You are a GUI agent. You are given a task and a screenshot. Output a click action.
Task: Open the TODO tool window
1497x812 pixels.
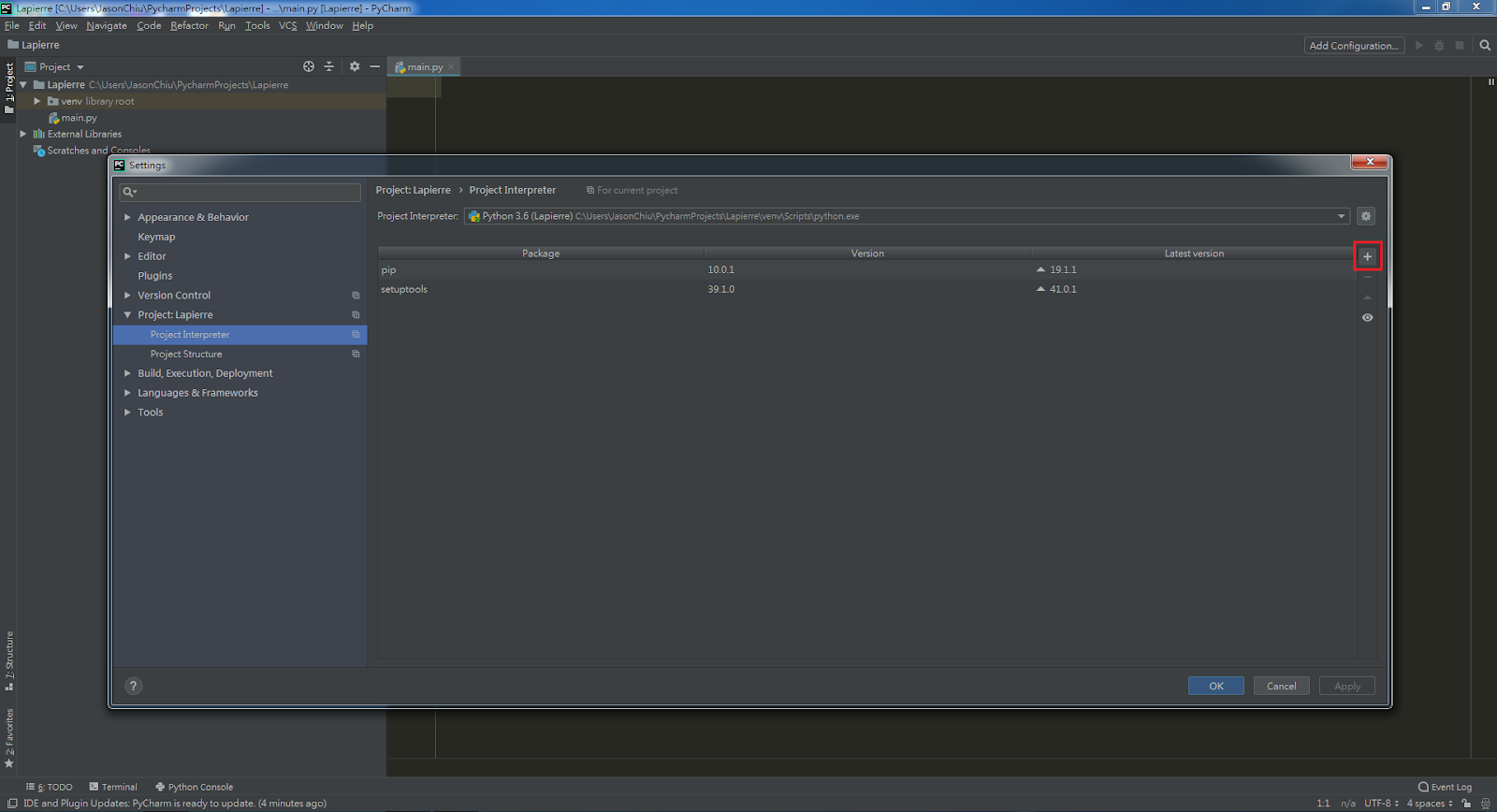click(50, 787)
